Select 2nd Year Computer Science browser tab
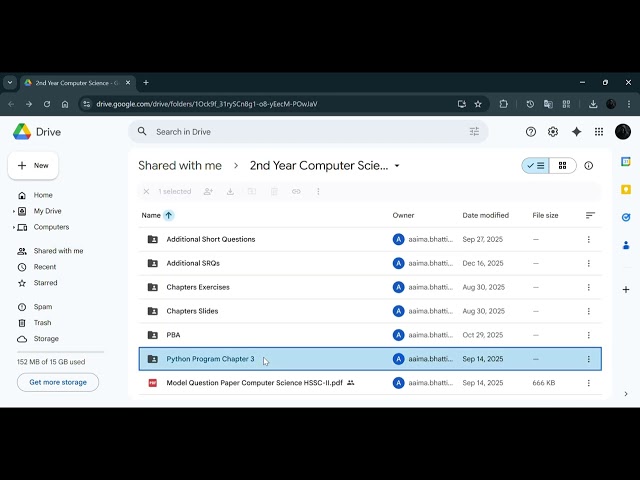640x480 pixels. point(78,83)
